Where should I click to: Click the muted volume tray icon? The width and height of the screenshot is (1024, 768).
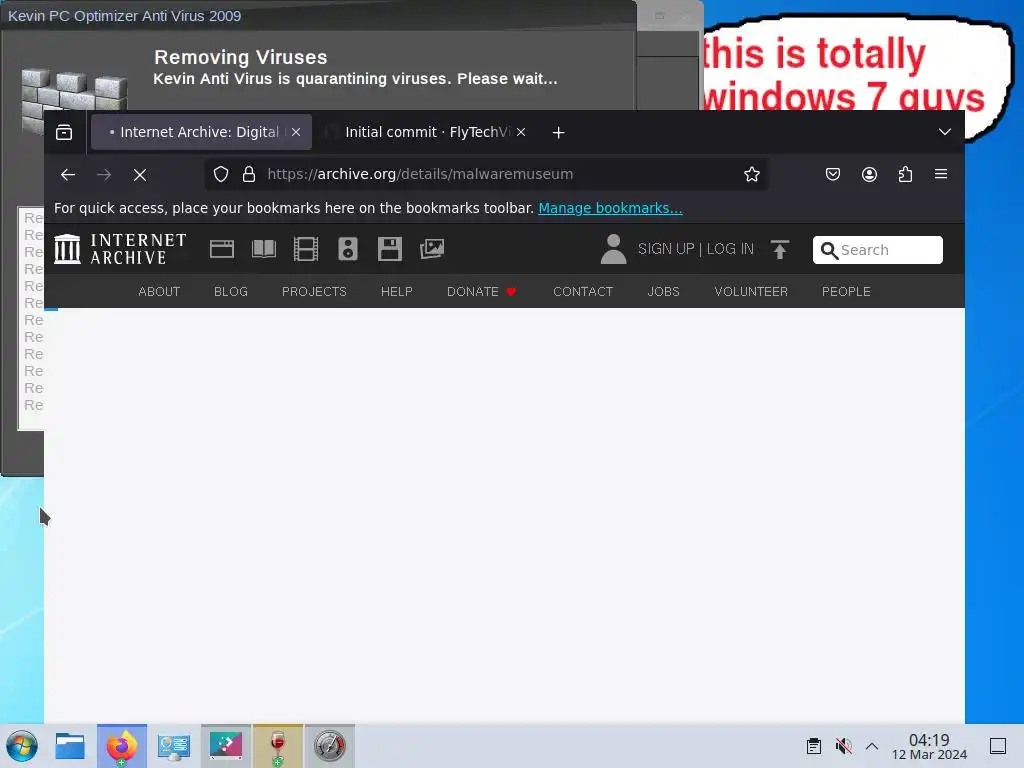tap(843, 746)
